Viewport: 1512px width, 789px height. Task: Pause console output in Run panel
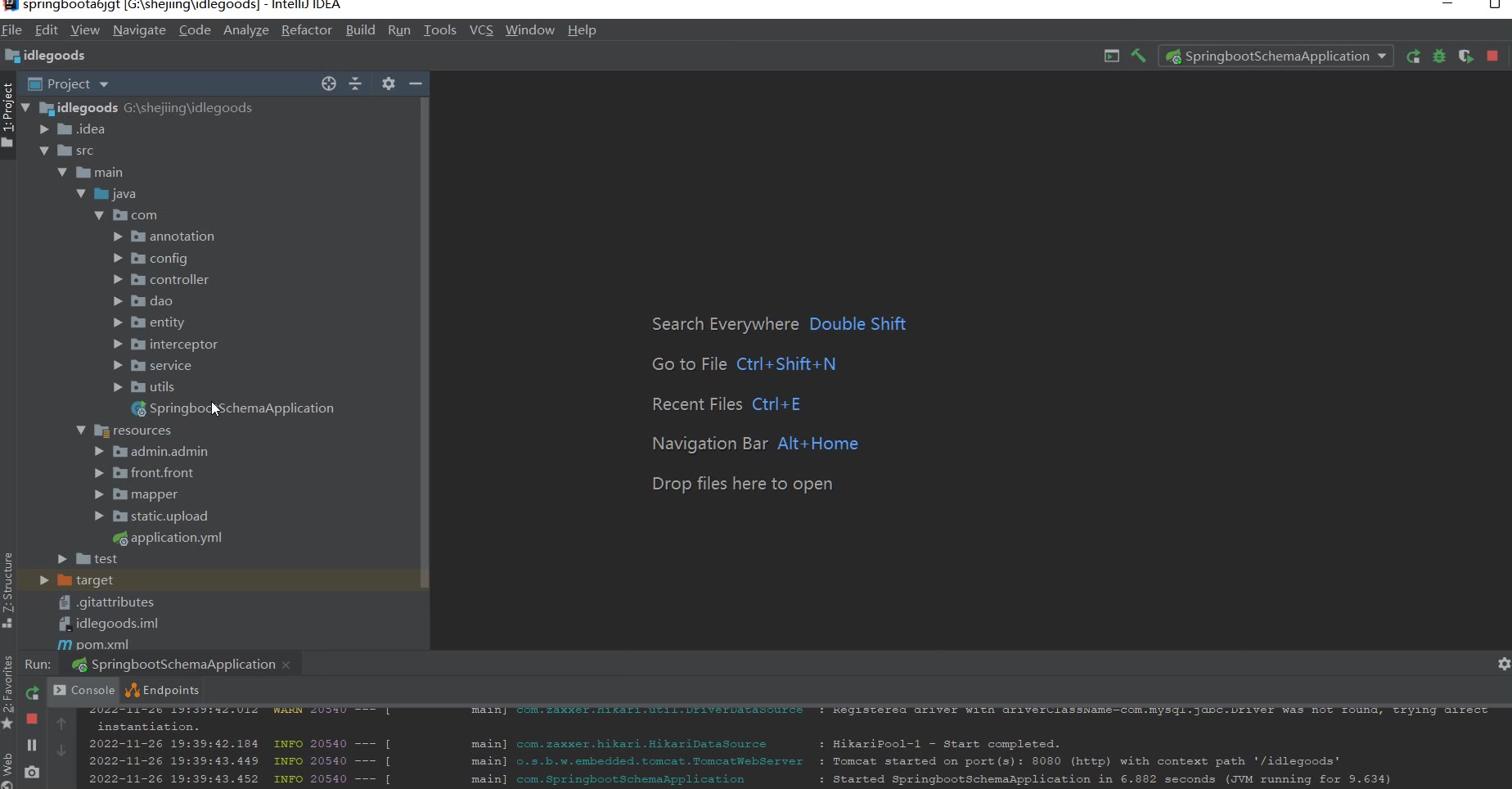click(x=32, y=745)
